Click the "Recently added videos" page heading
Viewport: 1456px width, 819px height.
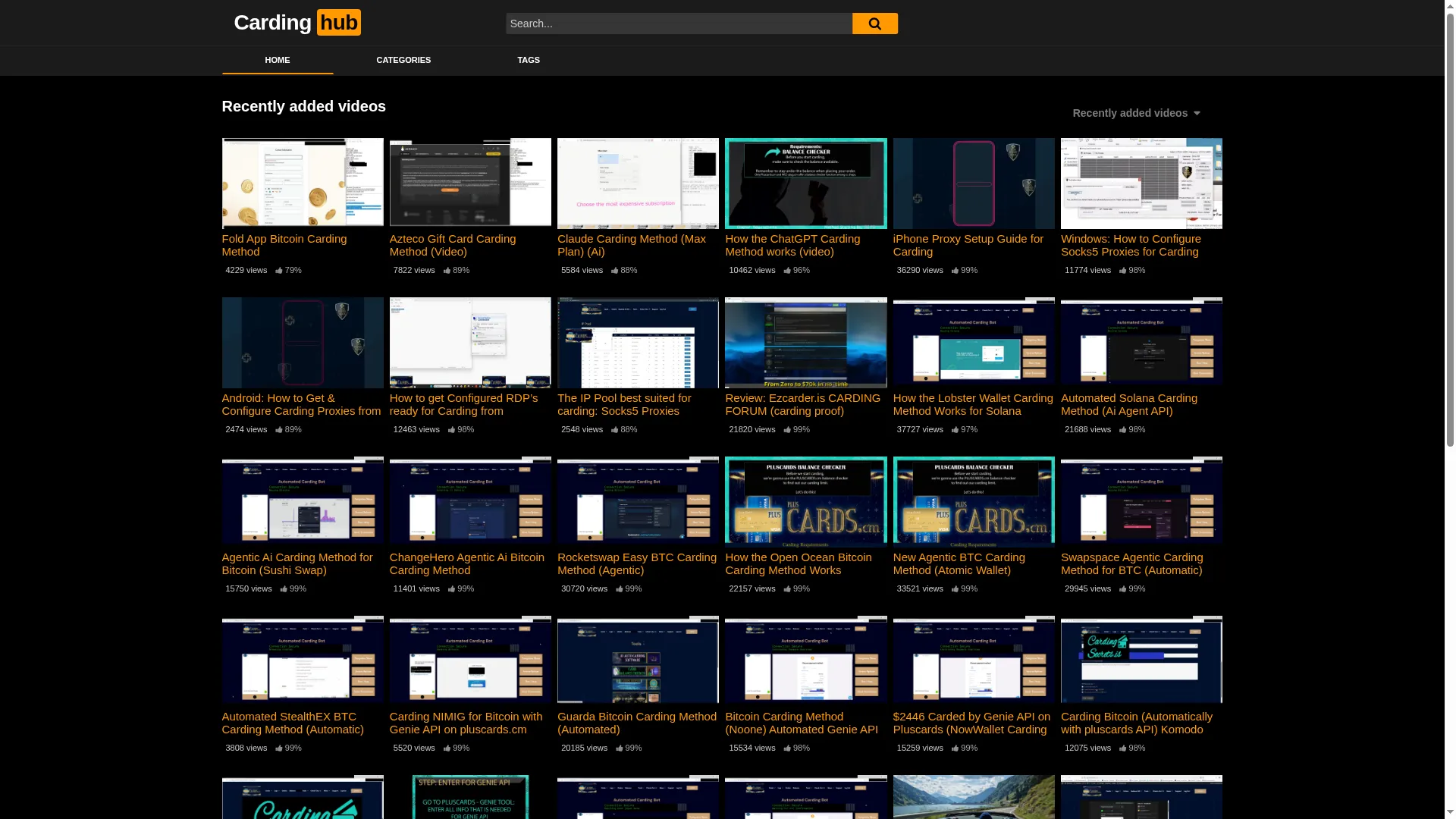click(304, 106)
